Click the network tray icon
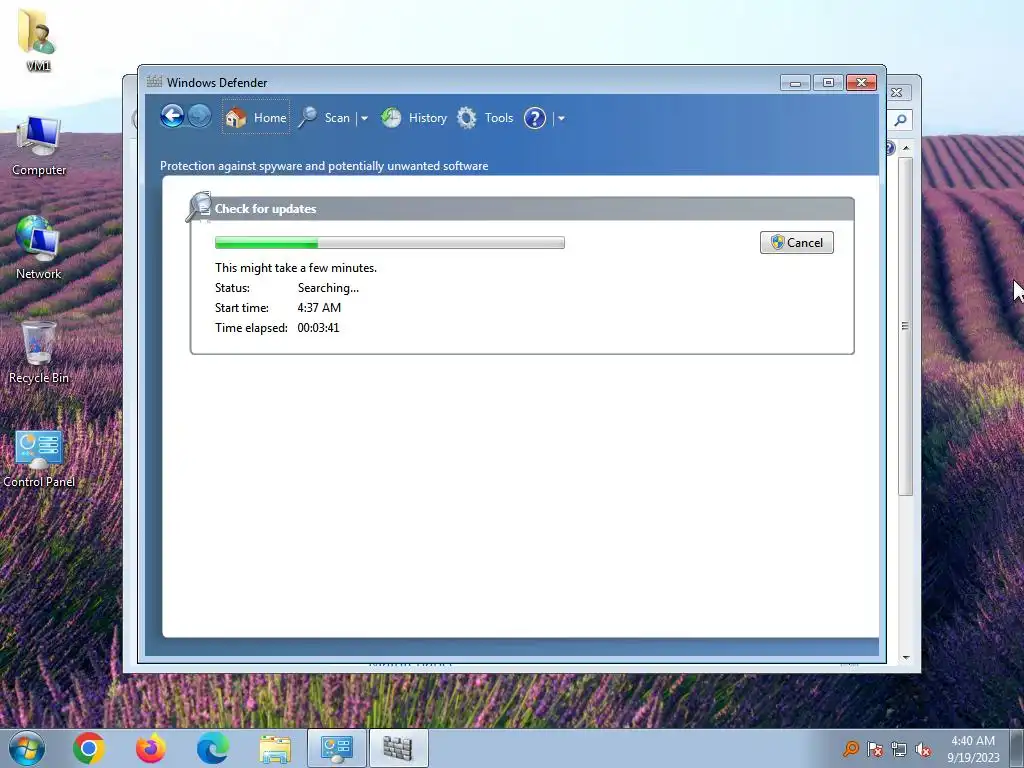The width and height of the screenshot is (1024, 768). point(899,749)
